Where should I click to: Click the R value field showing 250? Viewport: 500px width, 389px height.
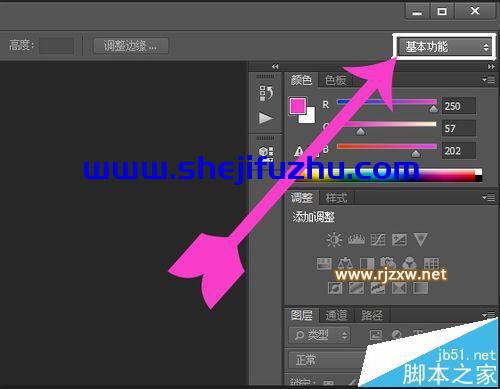pyautogui.click(x=459, y=106)
